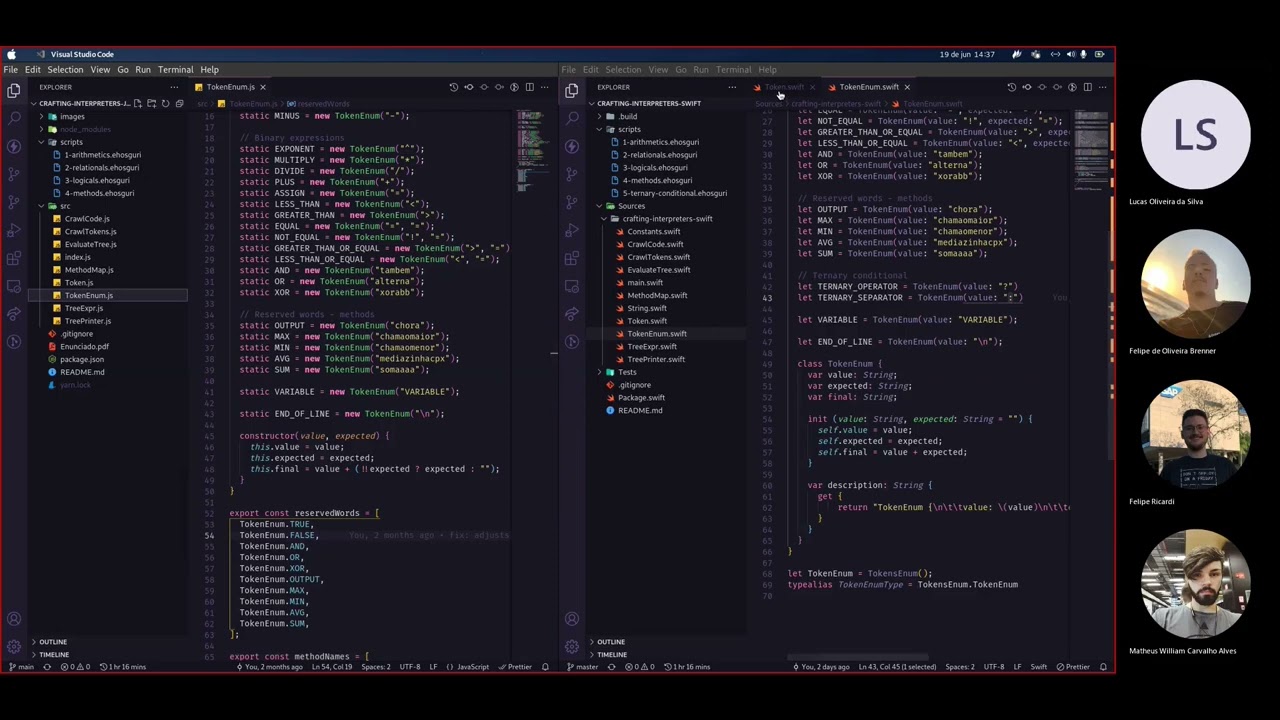Open Run menu in right window
The width and height of the screenshot is (1280, 720).
[x=701, y=70]
